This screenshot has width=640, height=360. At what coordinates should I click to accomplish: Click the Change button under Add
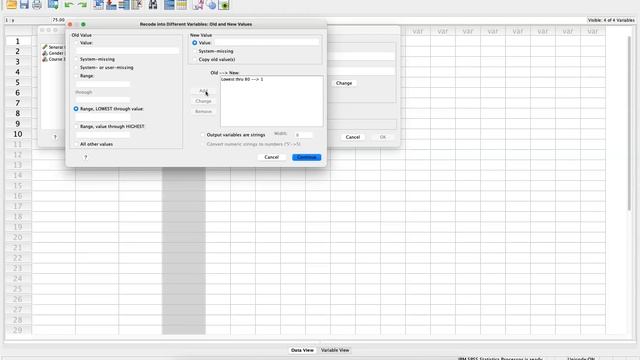pyautogui.click(x=203, y=101)
